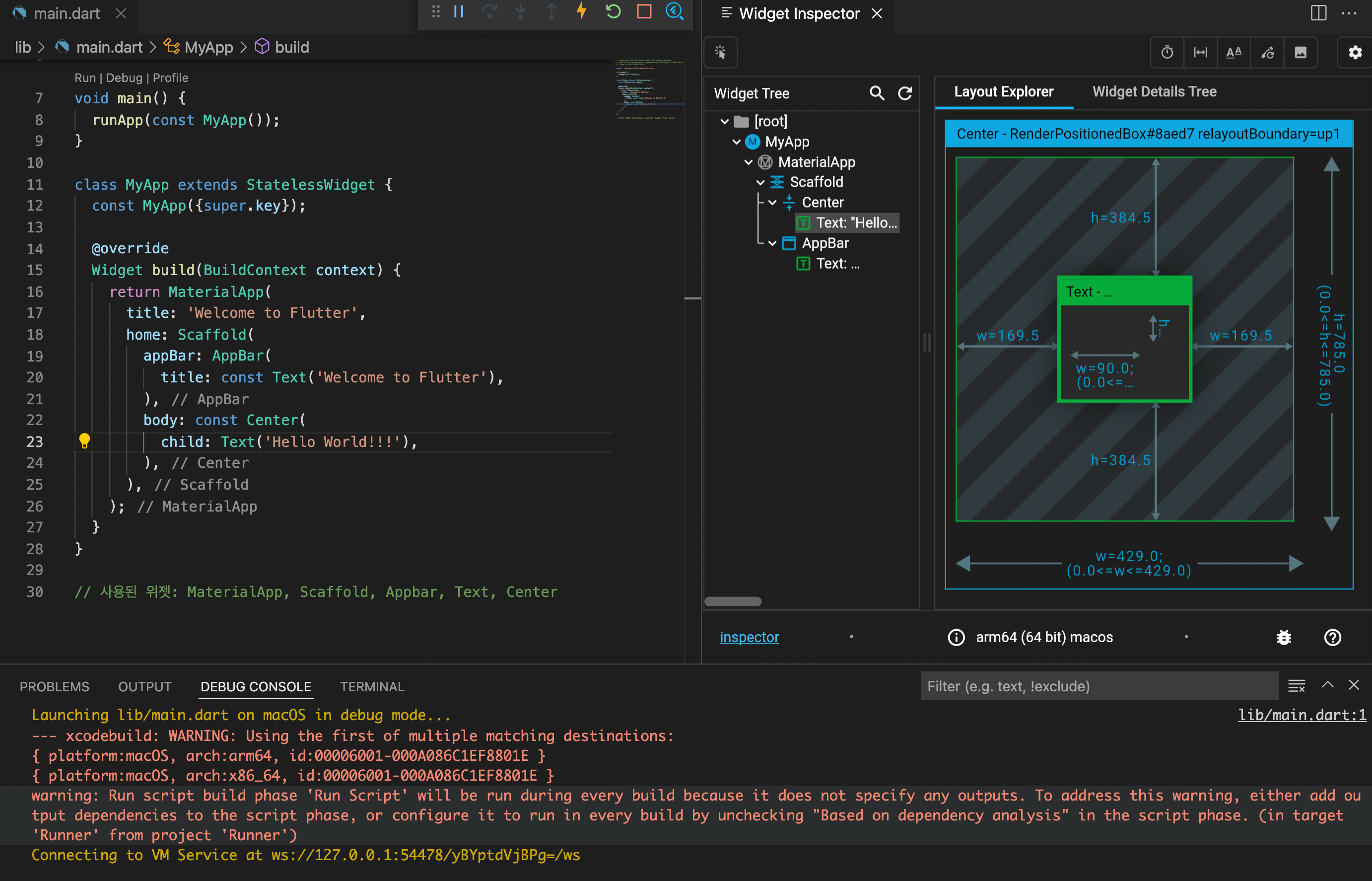Viewport: 1372px width, 881px height.
Task: Click the hot reload lightning bolt icon
Action: (581, 11)
